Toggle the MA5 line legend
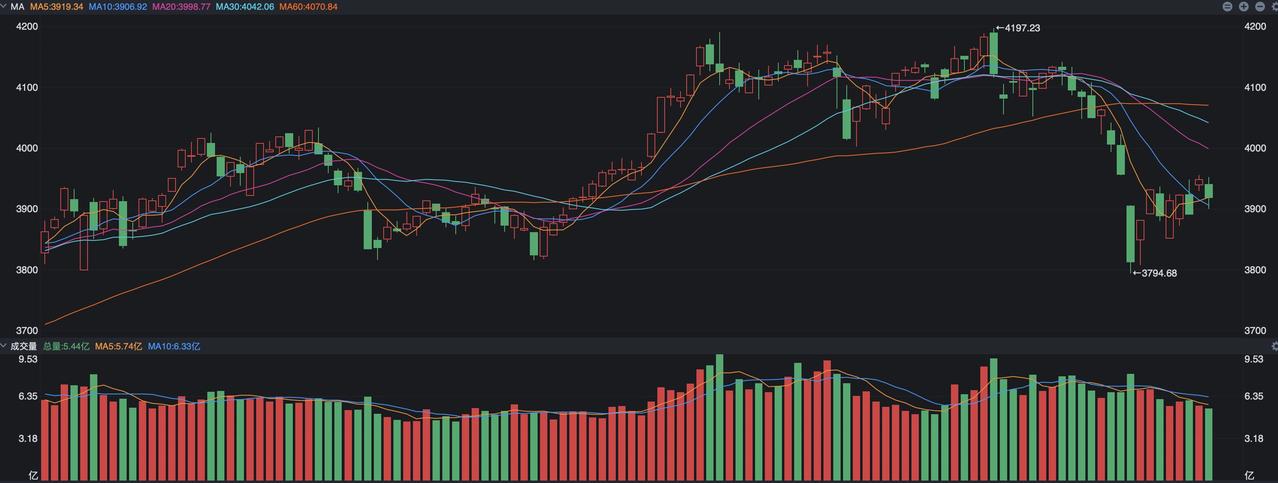Image resolution: width=1278 pixels, height=483 pixels. pos(56,6)
